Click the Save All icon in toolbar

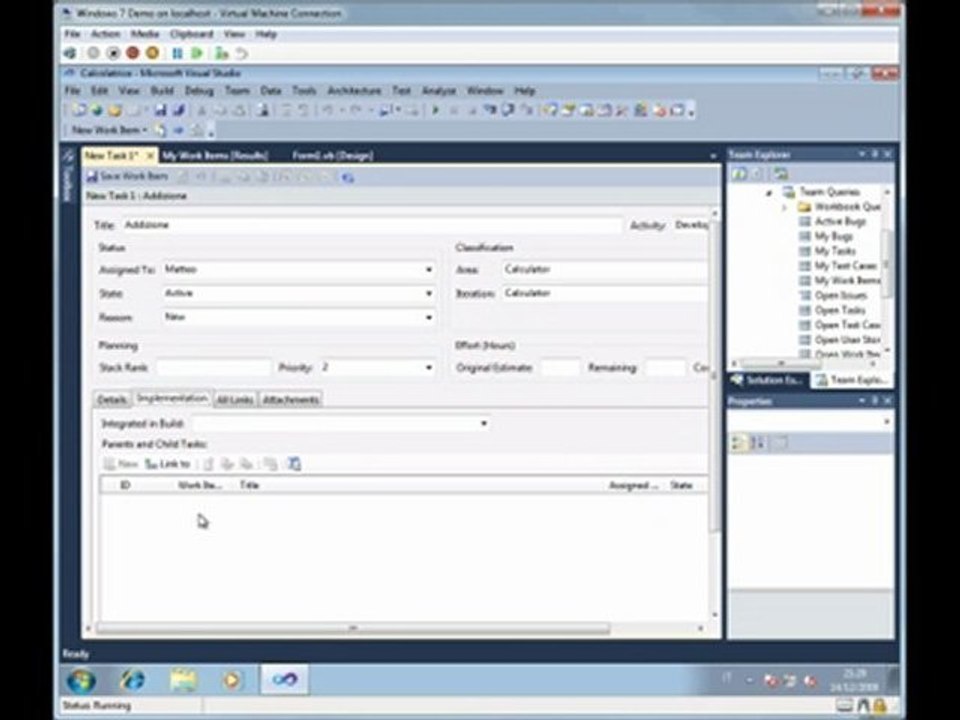[178, 111]
